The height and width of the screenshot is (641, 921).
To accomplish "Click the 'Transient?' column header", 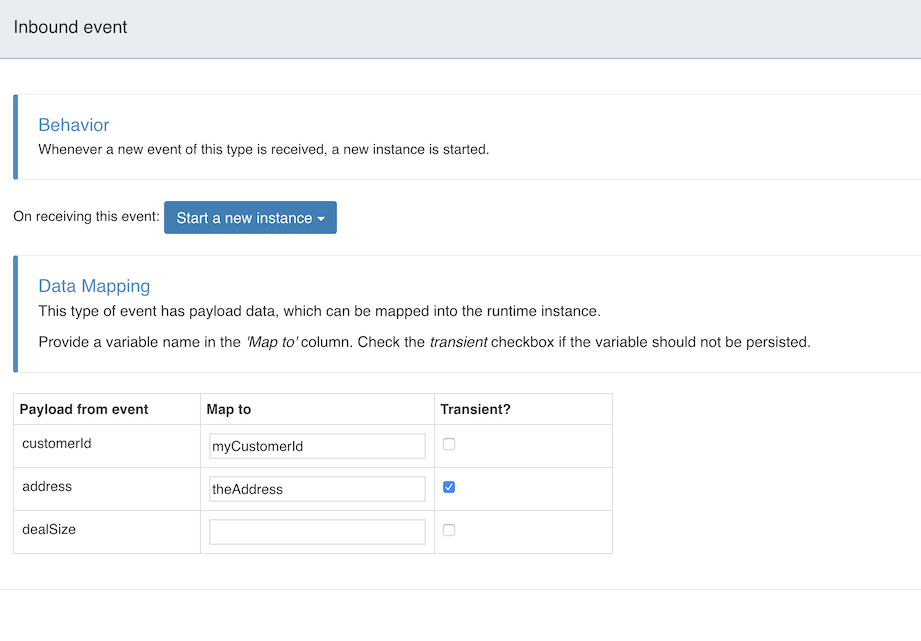I will pyautogui.click(x=477, y=409).
